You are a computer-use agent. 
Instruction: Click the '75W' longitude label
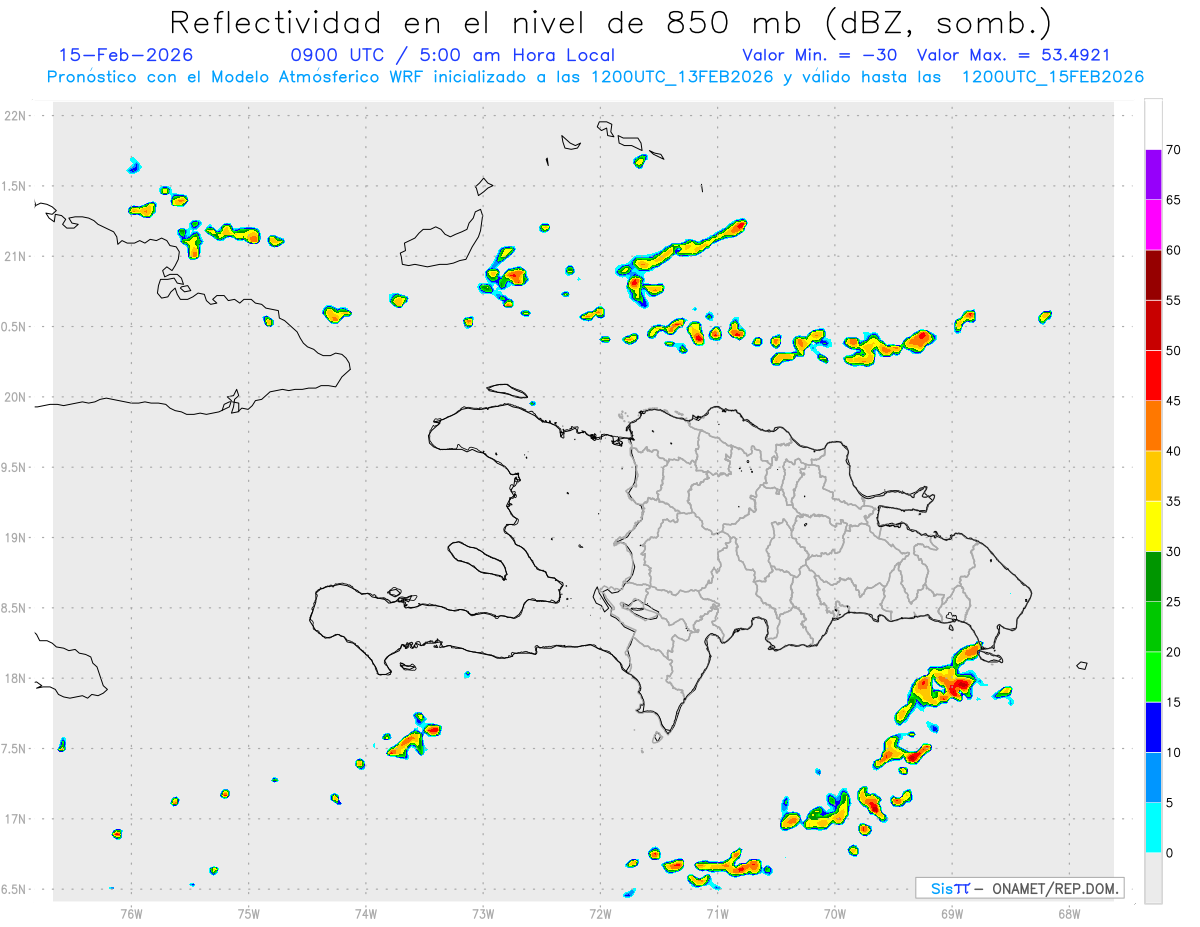pos(249,913)
